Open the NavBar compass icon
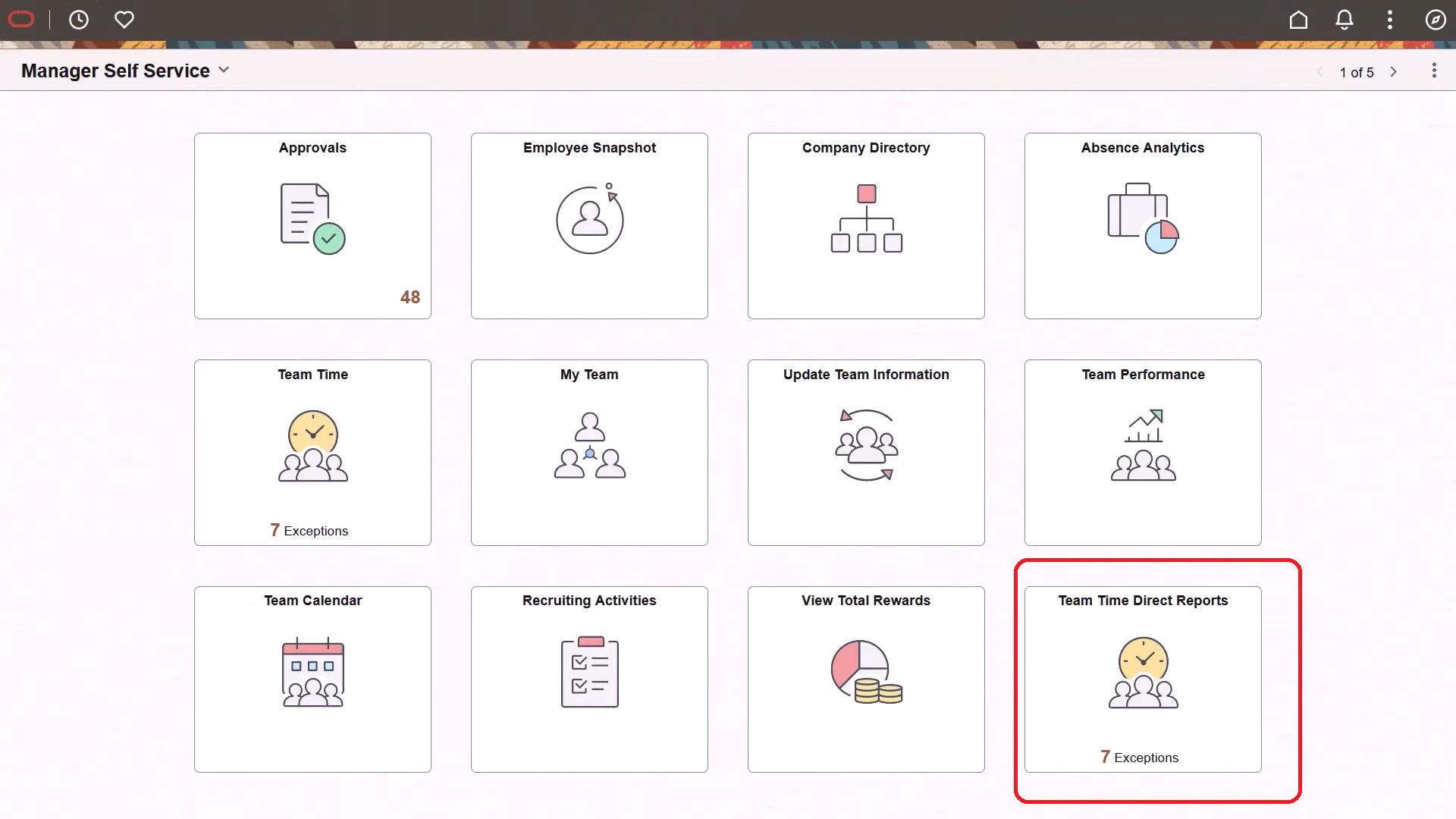This screenshot has height=819, width=1456. [1436, 20]
